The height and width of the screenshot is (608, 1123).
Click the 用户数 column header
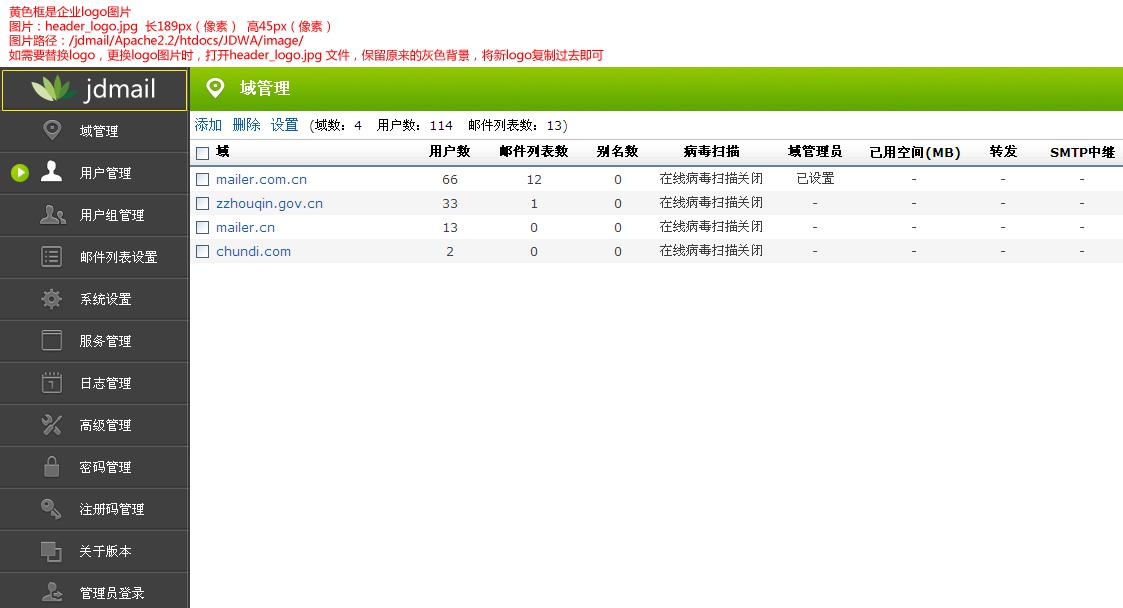tap(450, 151)
